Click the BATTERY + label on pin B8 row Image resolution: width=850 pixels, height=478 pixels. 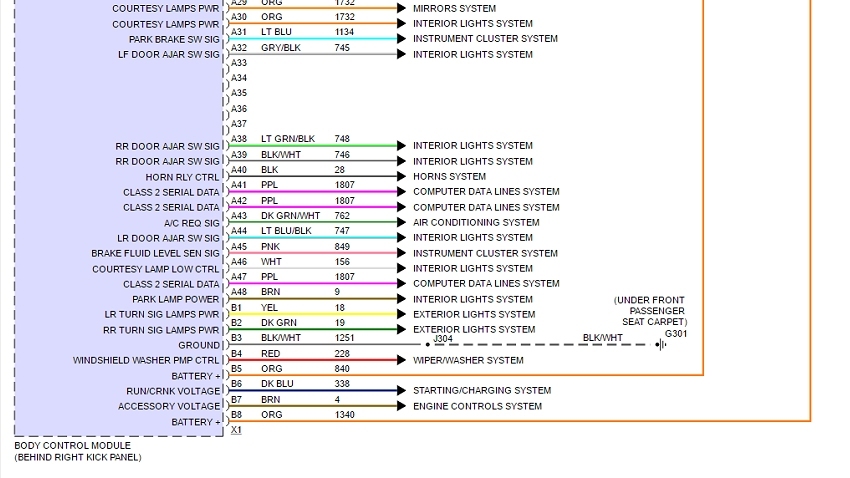click(196, 422)
